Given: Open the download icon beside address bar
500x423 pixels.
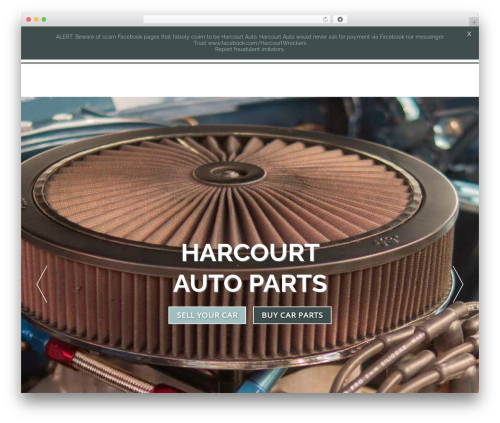Looking at the screenshot, I should click(x=340, y=20).
